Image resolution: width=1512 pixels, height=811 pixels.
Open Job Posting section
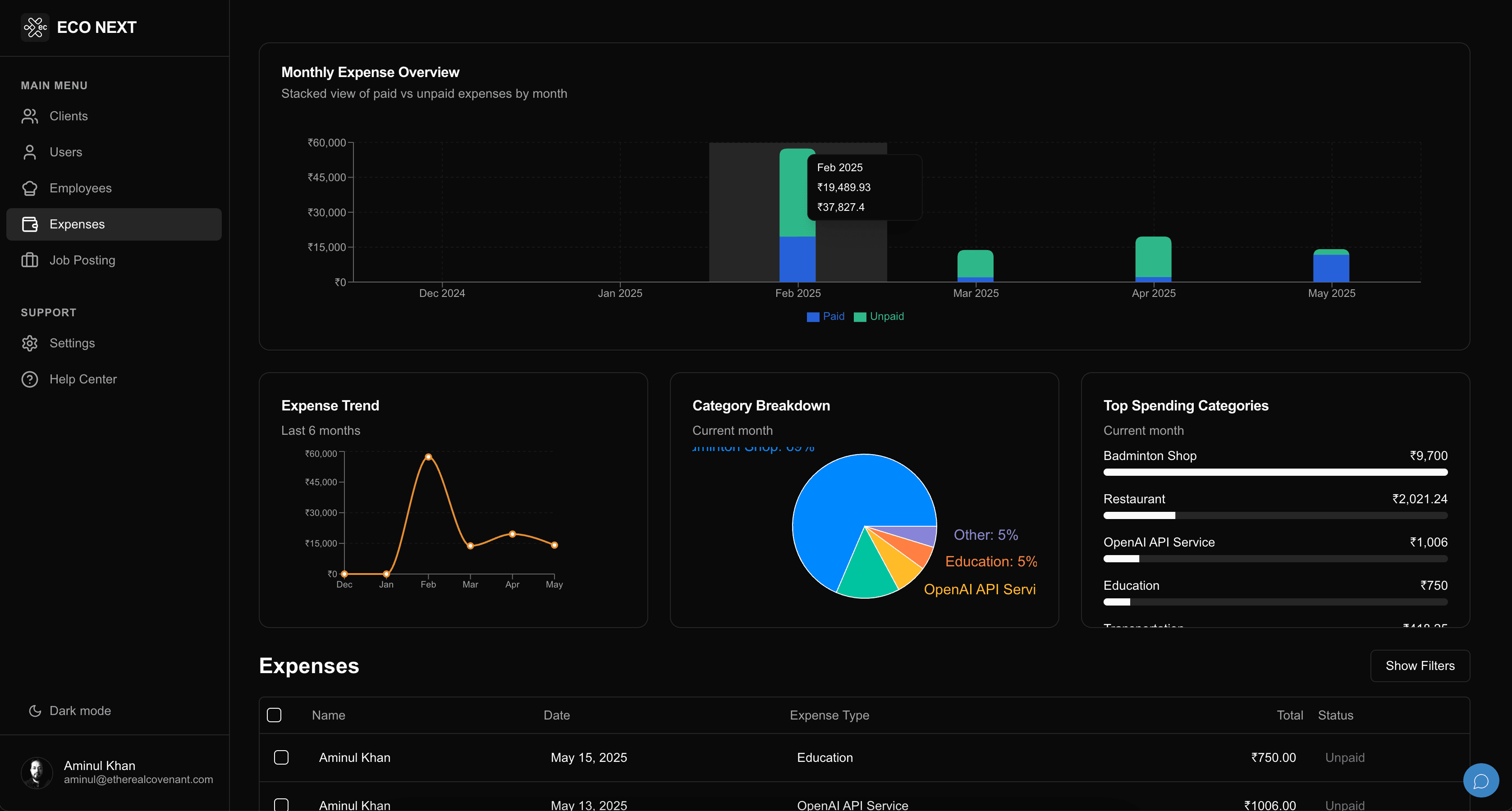[x=114, y=260]
